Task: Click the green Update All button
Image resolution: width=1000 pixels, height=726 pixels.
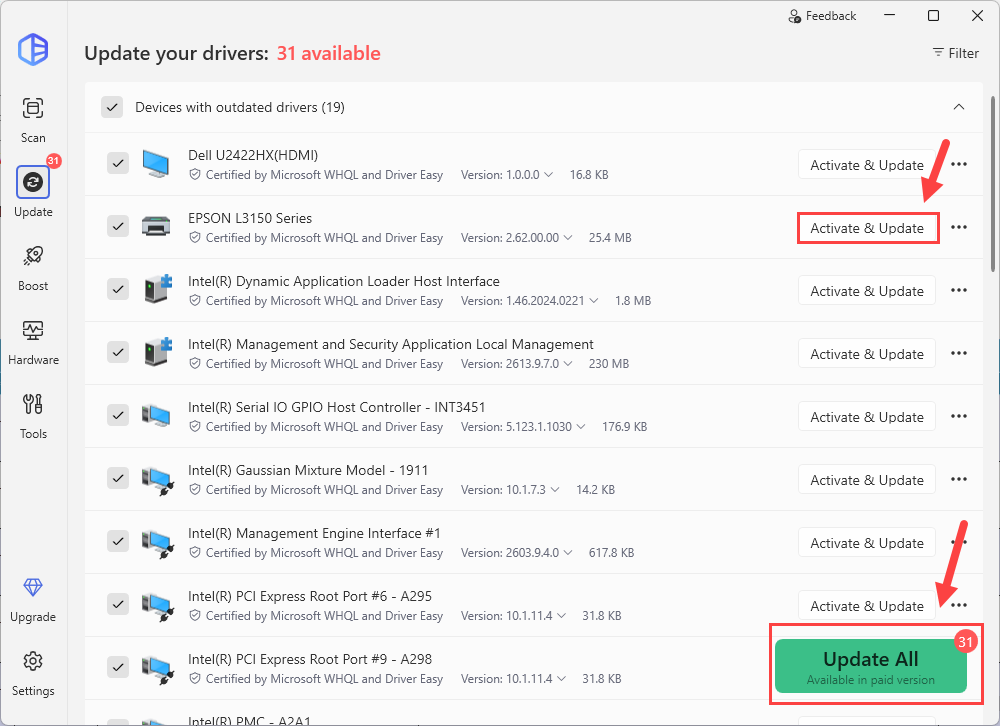Action: point(871,666)
